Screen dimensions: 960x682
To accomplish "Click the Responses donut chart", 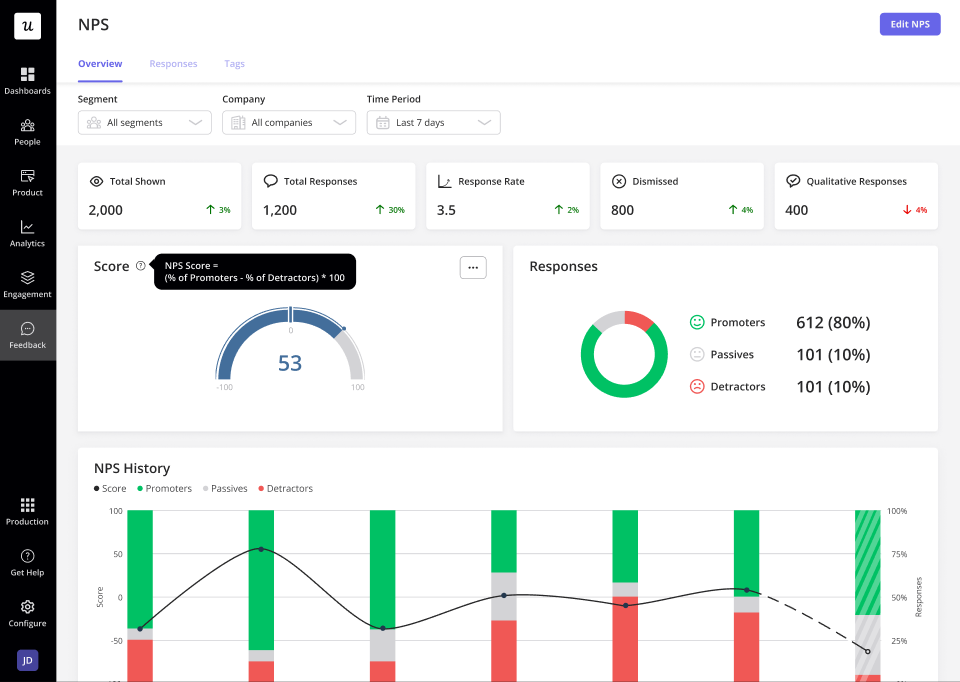I will pyautogui.click(x=623, y=354).
